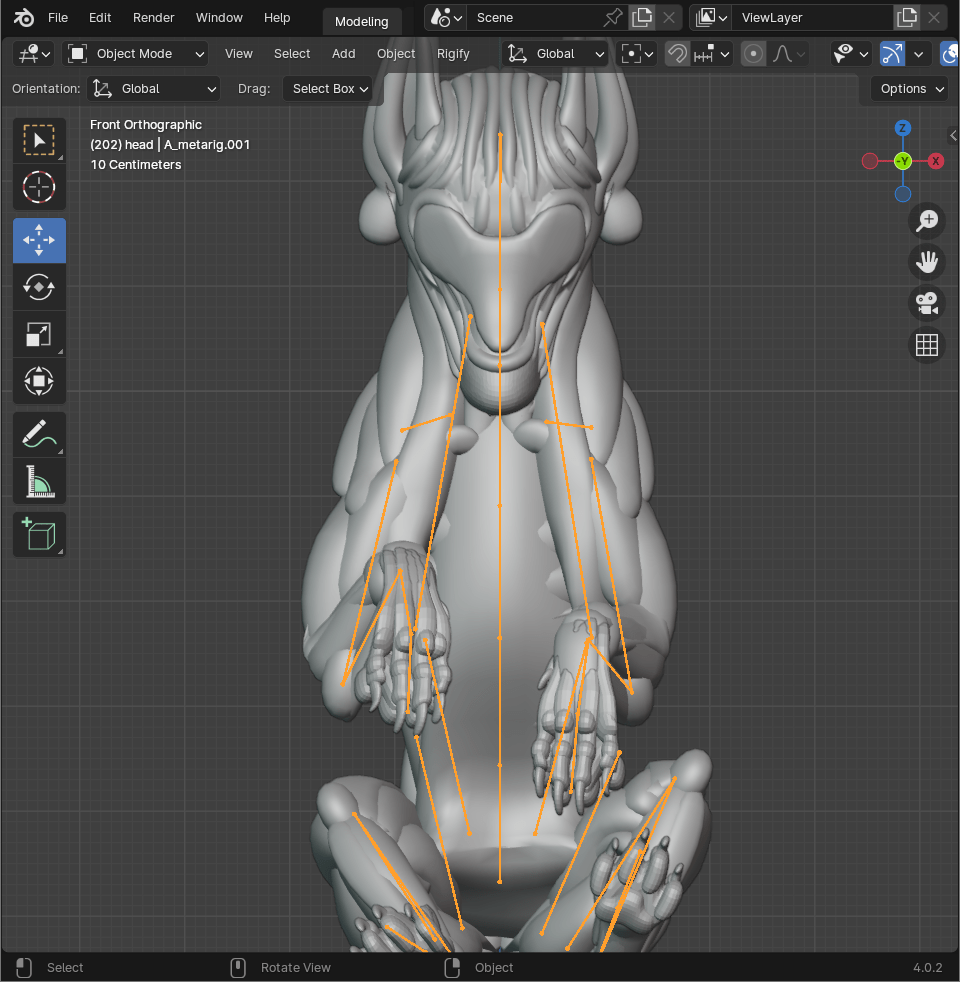Toggle show gizmos button
Viewport: 960px width, 982px height.
[892, 54]
